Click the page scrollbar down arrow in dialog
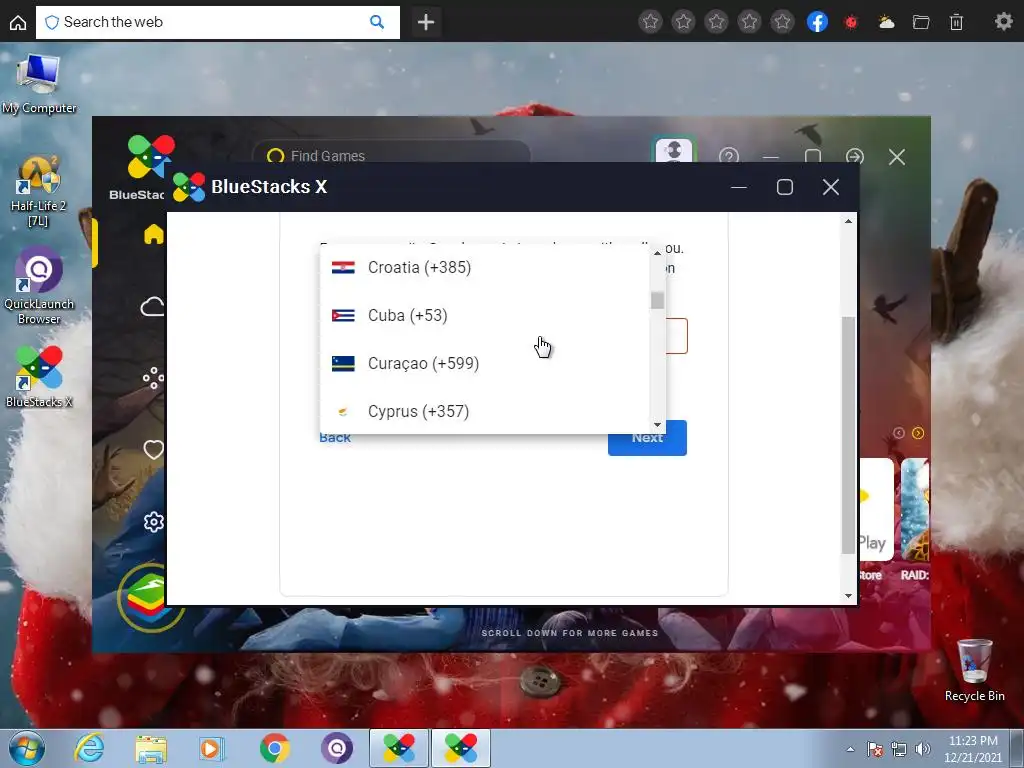 pyautogui.click(x=848, y=596)
